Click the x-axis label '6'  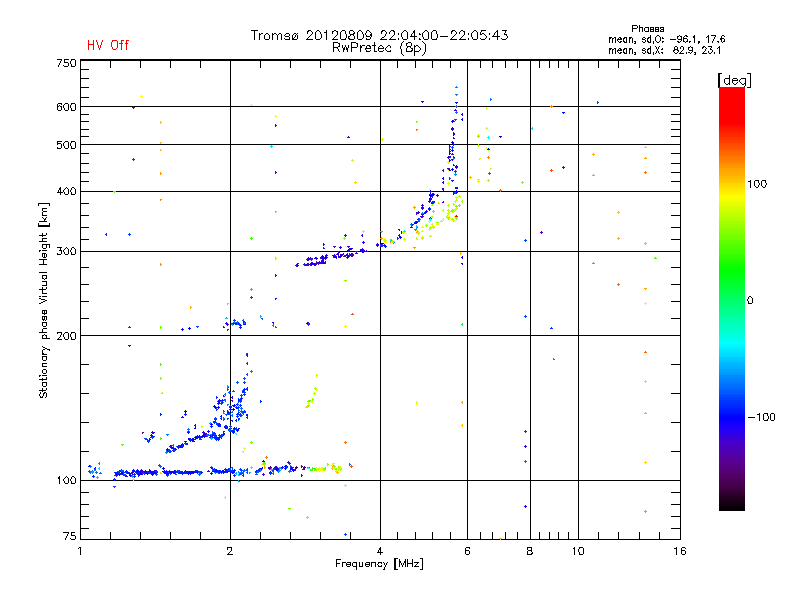tap(467, 551)
